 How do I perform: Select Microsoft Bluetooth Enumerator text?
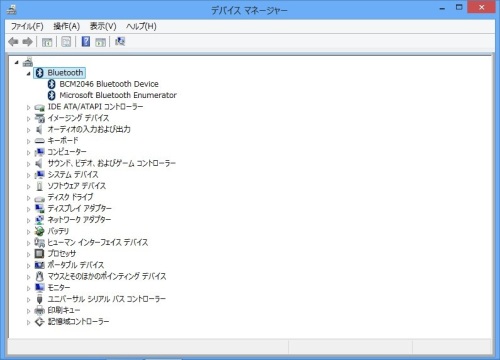point(118,95)
